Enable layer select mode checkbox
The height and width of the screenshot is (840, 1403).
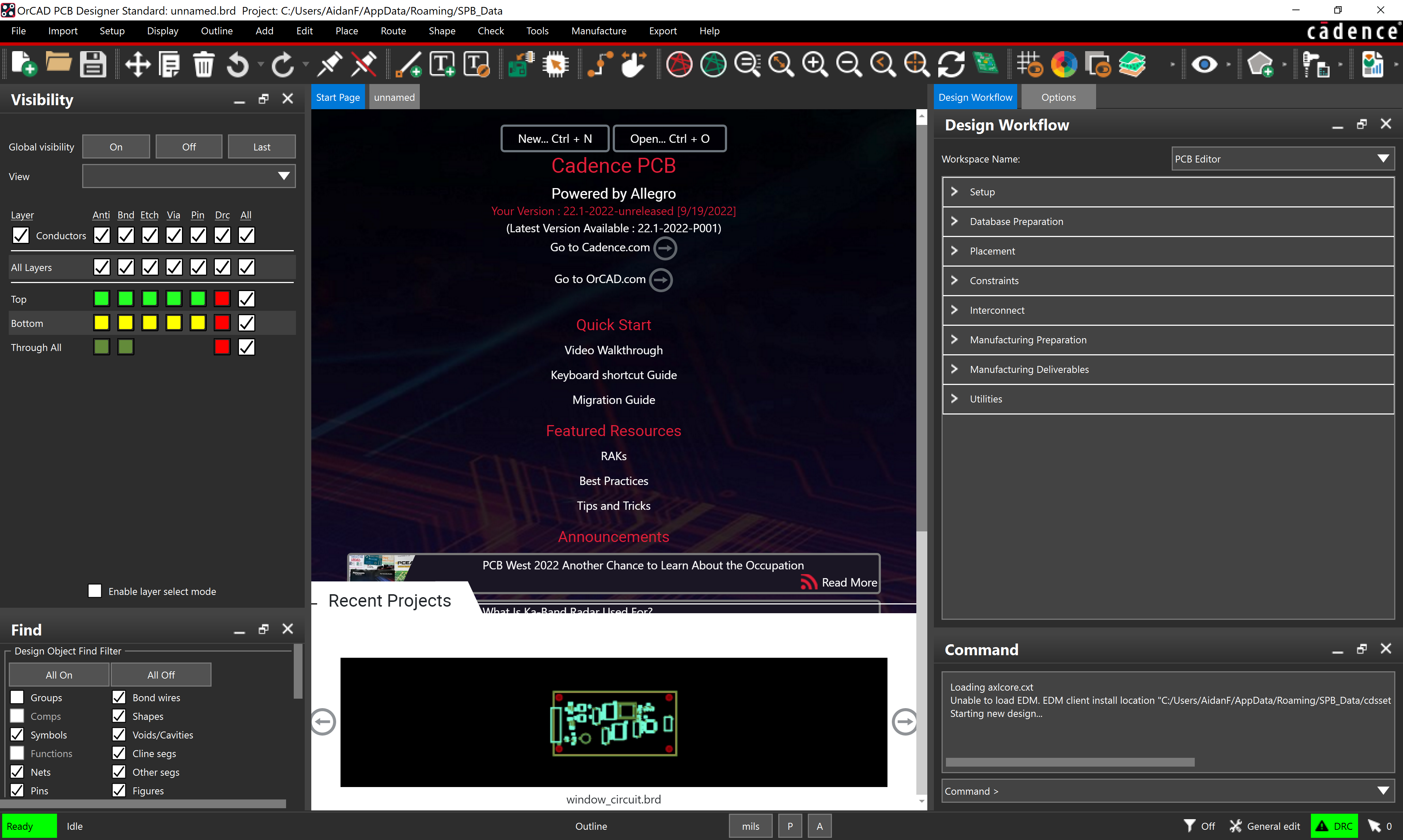(95, 591)
